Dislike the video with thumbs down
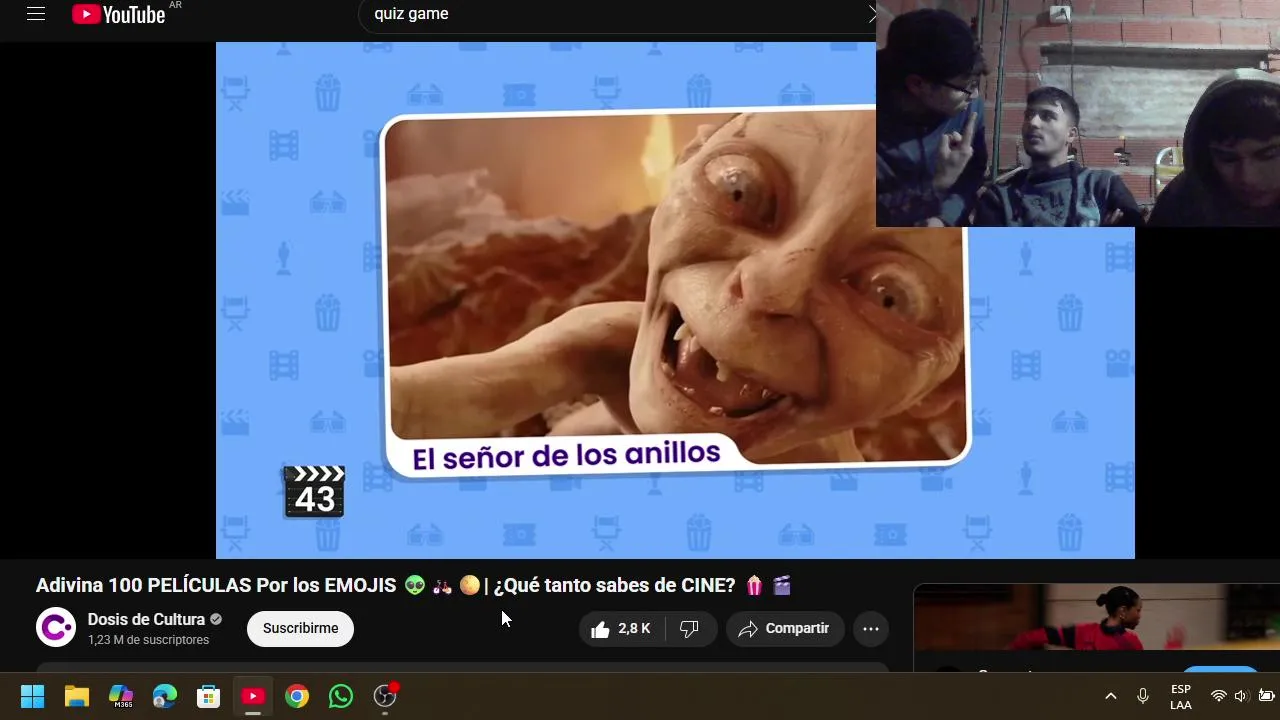Screen dimensions: 1280x720 click(690, 629)
